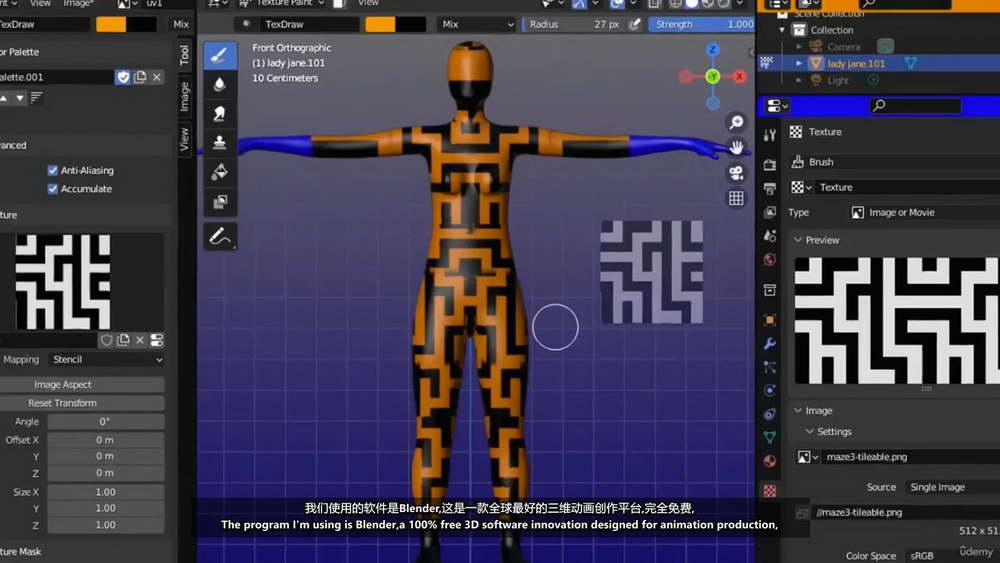Screen dimensions: 1000x563
Task: Toggle the Anti-Aliasing checkbox
Action: click(x=52, y=170)
